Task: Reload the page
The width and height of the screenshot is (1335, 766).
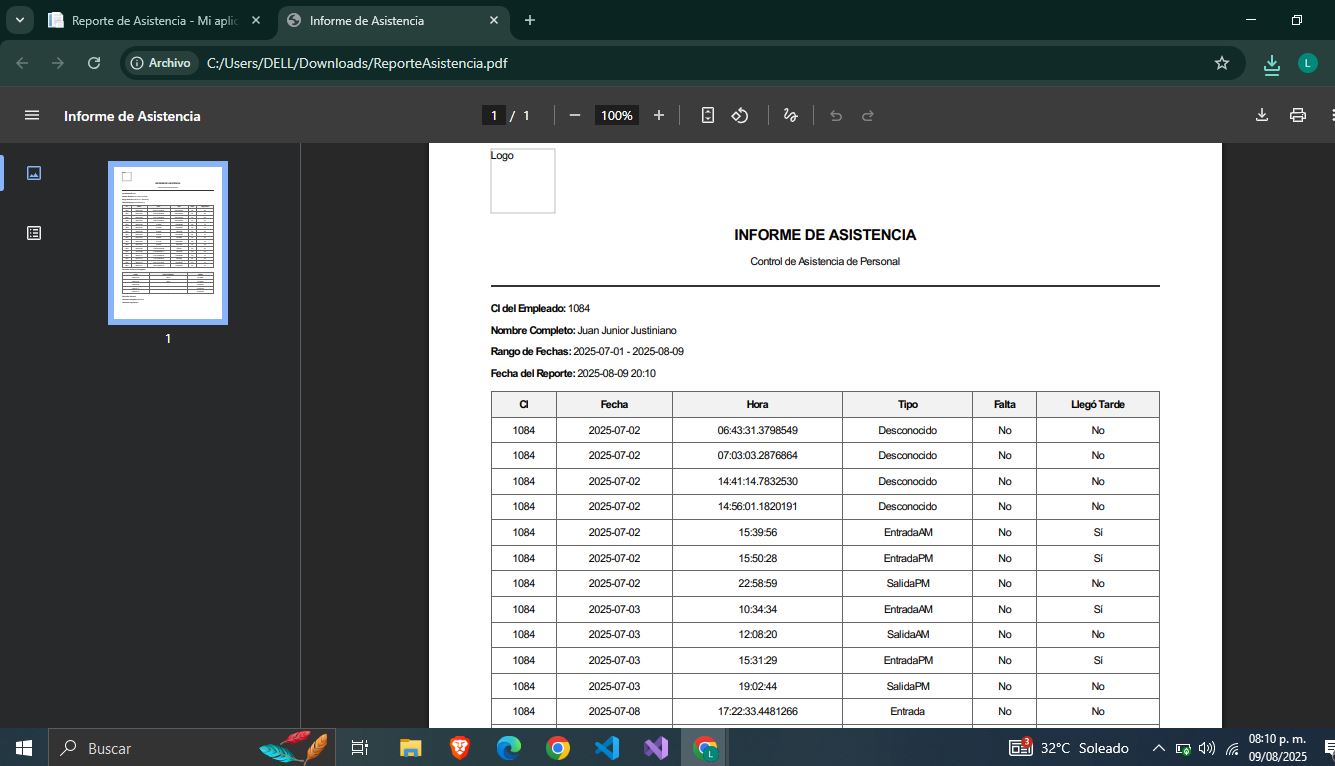Action: [94, 63]
